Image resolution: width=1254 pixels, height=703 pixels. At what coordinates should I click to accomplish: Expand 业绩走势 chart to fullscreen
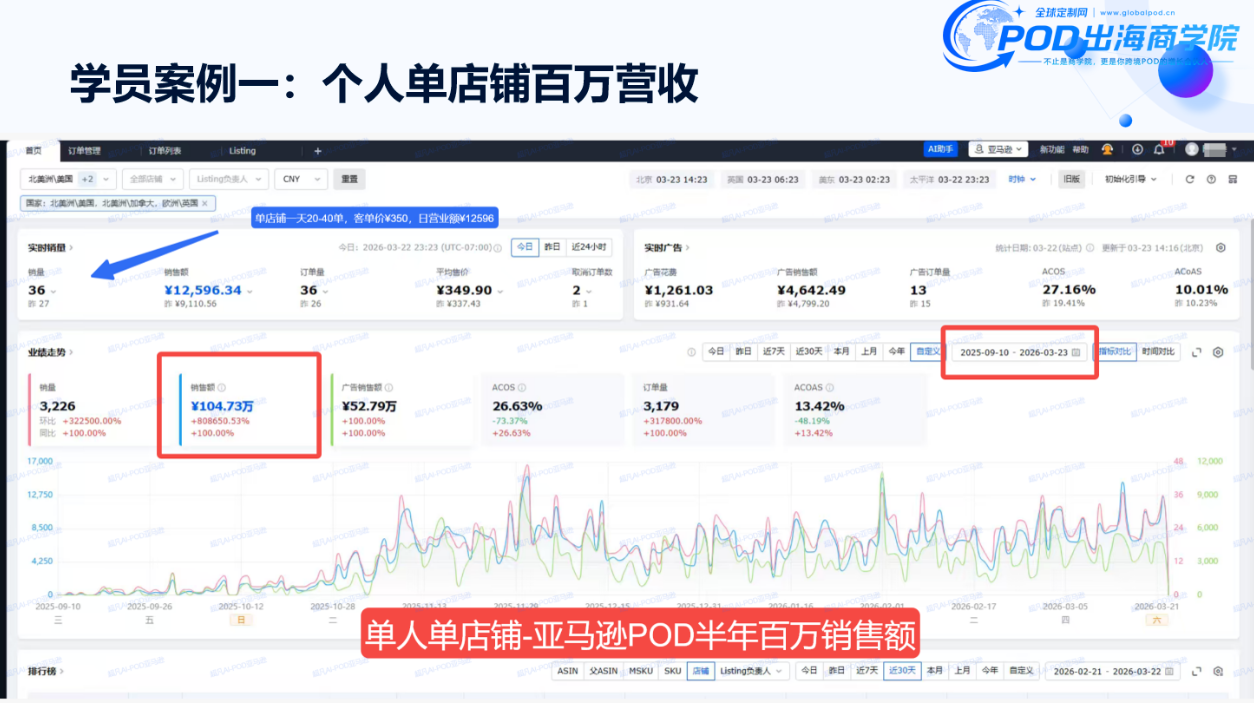1197,352
